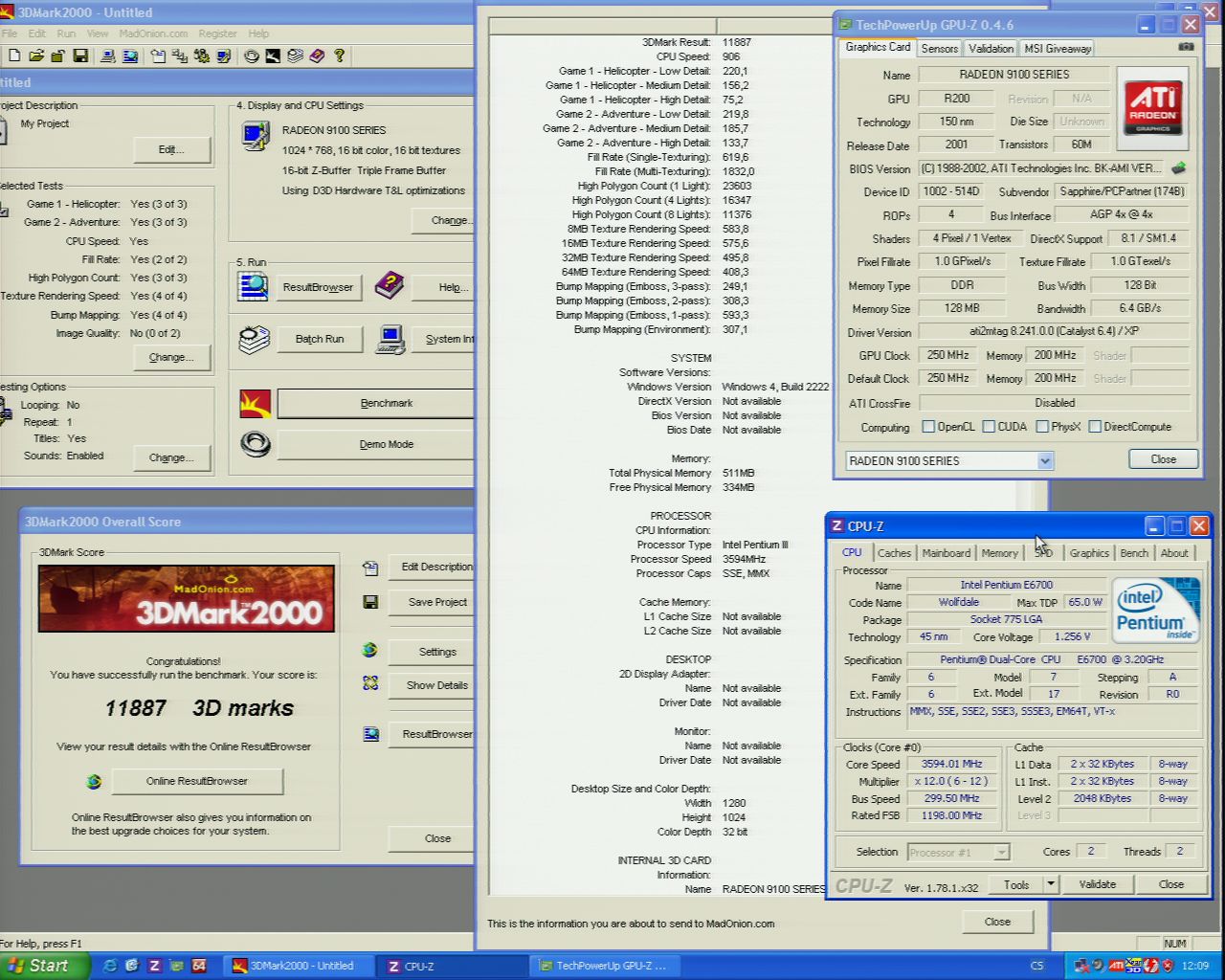The image size is (1225, 980).
Task: Switch to the Mainboard tab in CPU-Z
Action: (947, 553)
